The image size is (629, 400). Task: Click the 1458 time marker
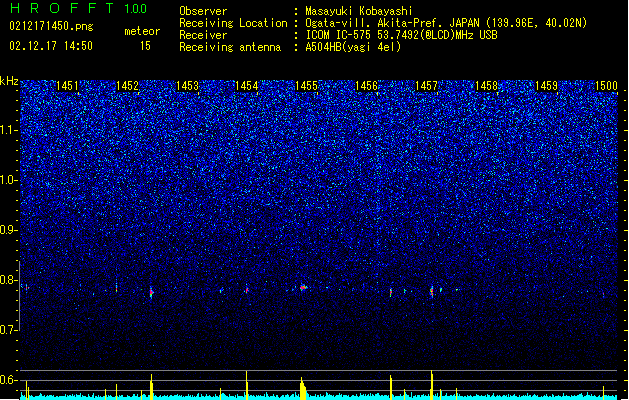click(486, 85)
